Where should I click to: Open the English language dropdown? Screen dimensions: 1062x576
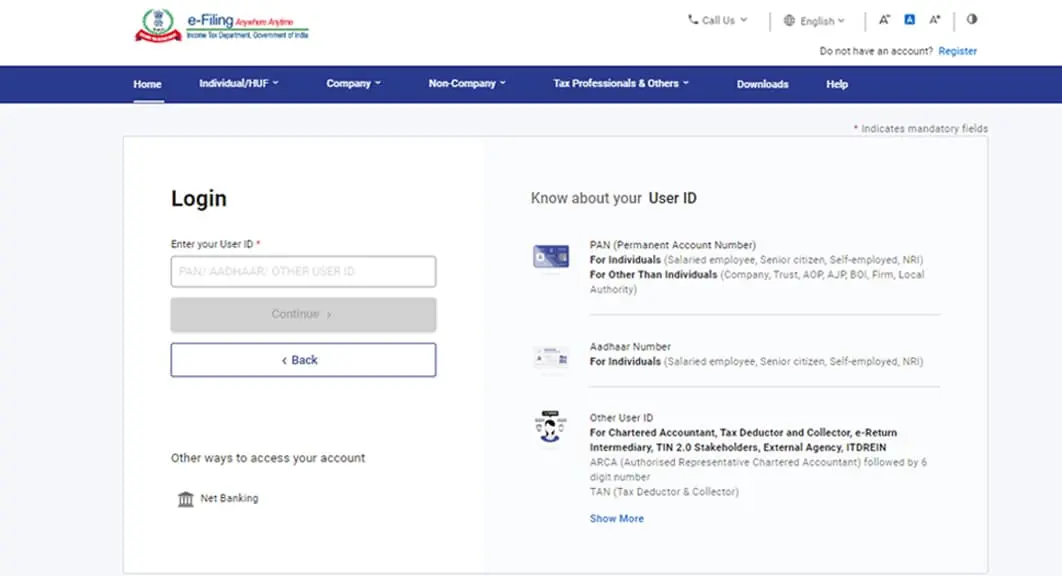click(x=815, y=21)
